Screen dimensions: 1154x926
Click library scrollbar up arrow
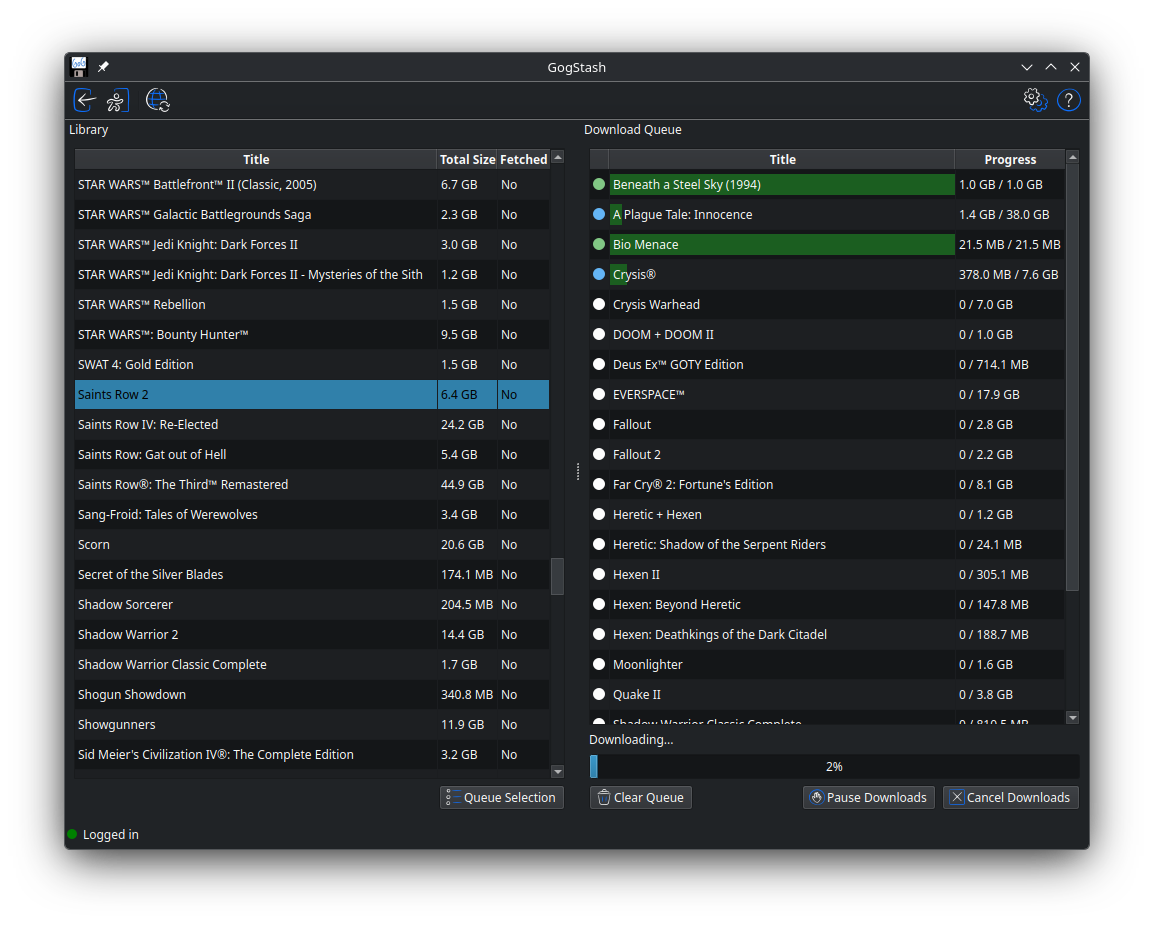(557, 157)
